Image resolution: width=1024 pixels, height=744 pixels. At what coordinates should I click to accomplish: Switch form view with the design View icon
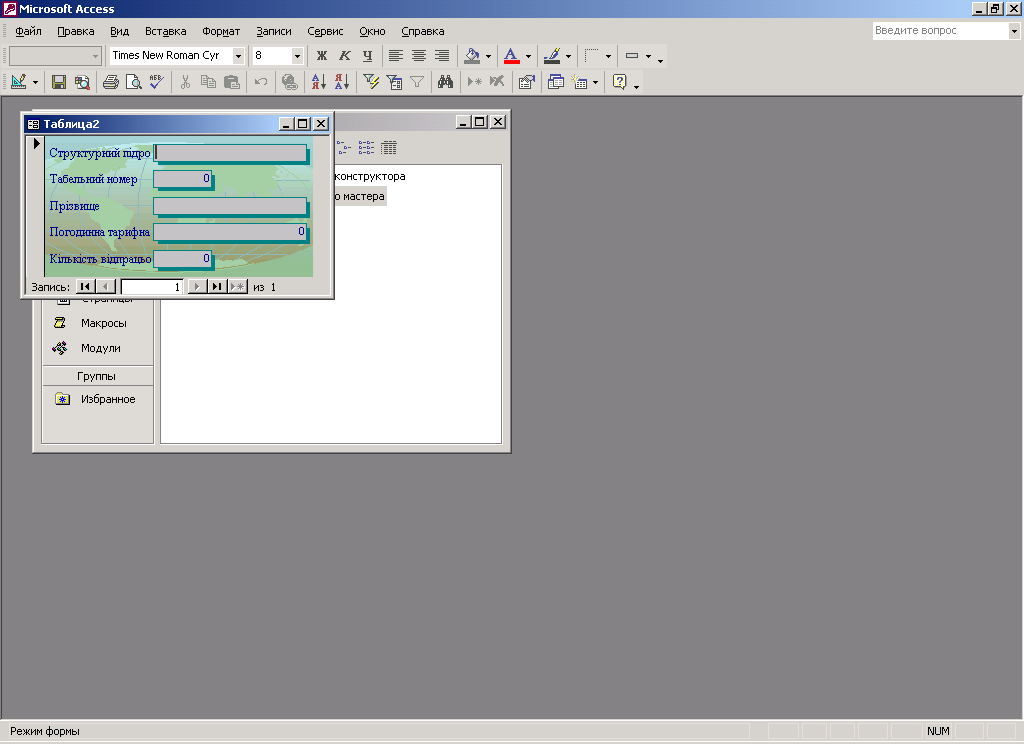[x=18, y=82]
